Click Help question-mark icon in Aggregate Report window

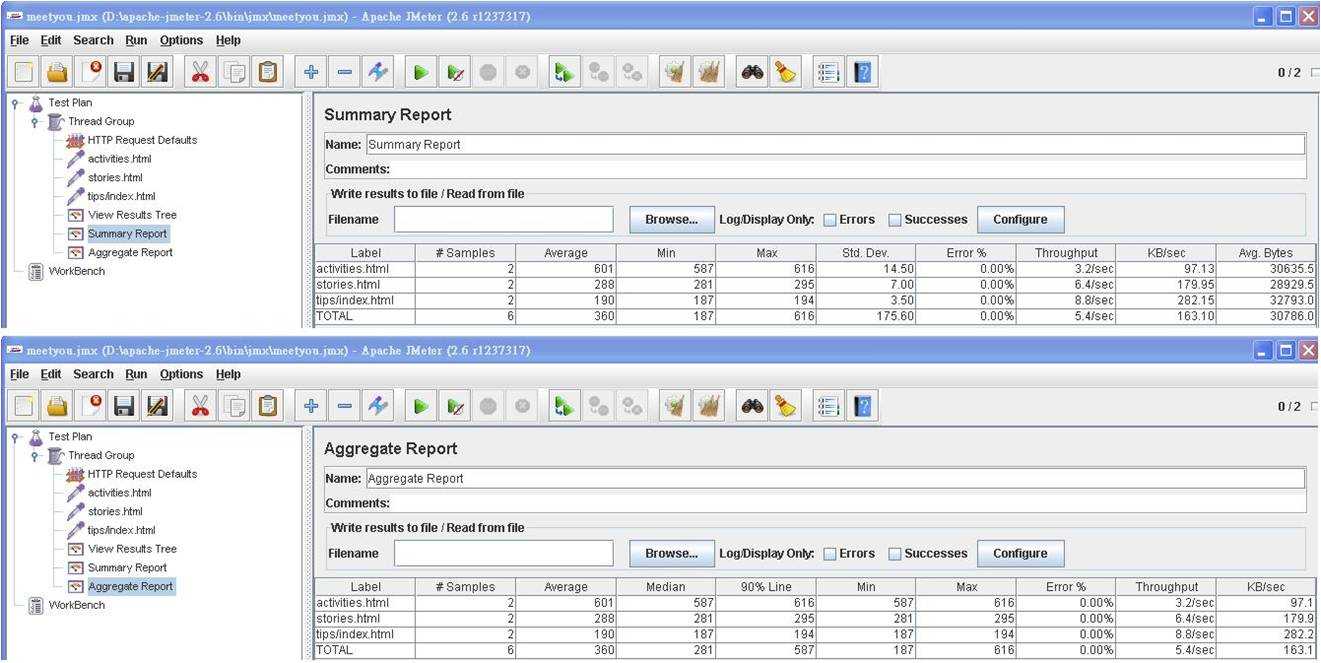point(862,406)
